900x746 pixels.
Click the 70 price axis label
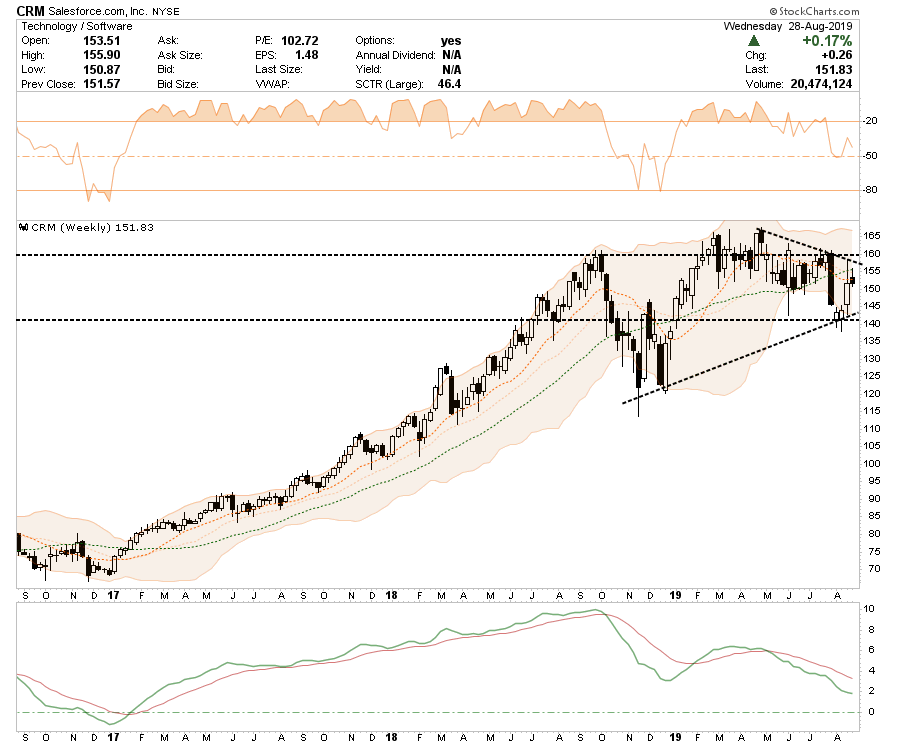pyautogui.click(x=874, y=569)
